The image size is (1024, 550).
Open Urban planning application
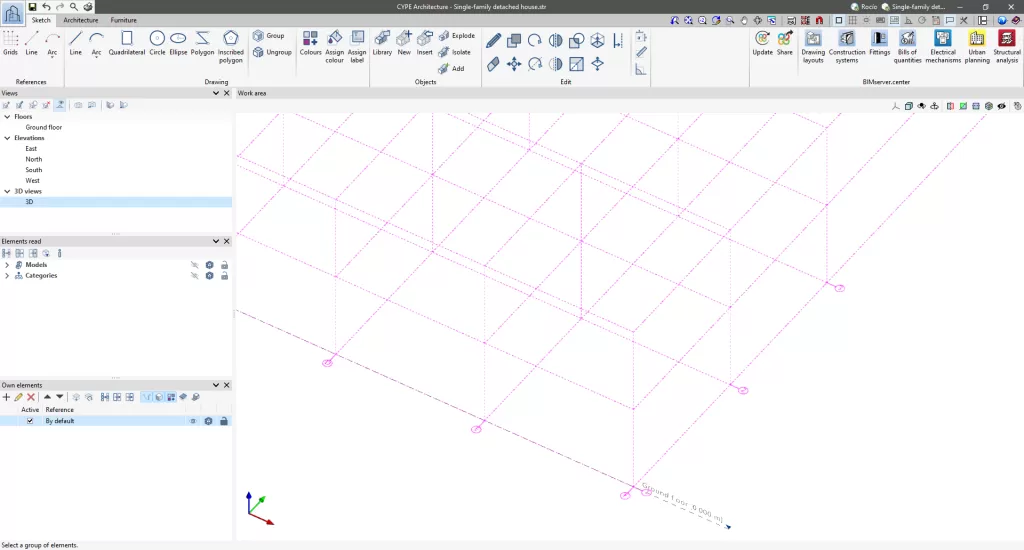point(977,46)
